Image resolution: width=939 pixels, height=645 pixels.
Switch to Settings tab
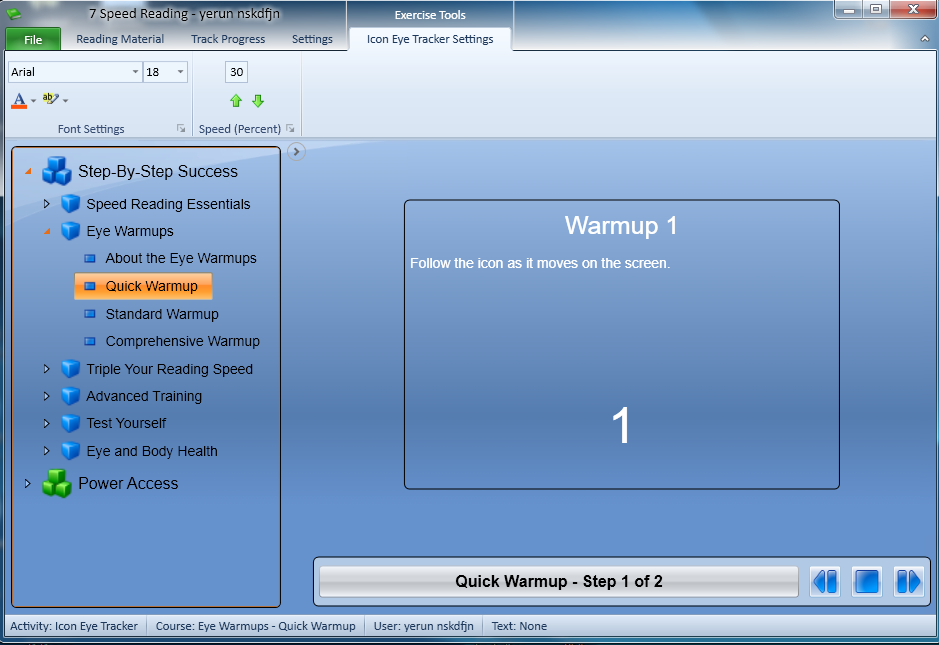point(312,39)
